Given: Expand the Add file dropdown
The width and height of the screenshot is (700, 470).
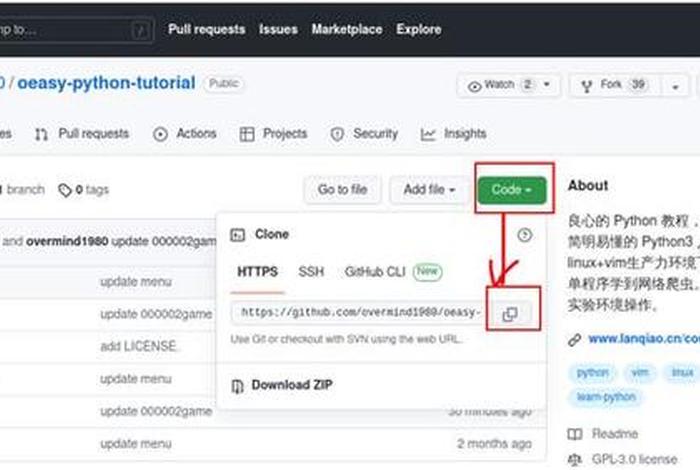Looking at the screenshot, I should (x=429, y=190).
